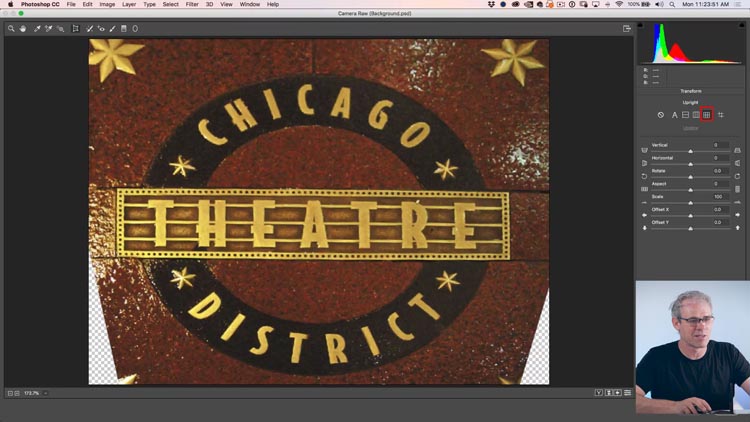The height and width of the screenshot is (422, 750).
Task: Apply Vertical upright correction
Action: coord(696,115)
